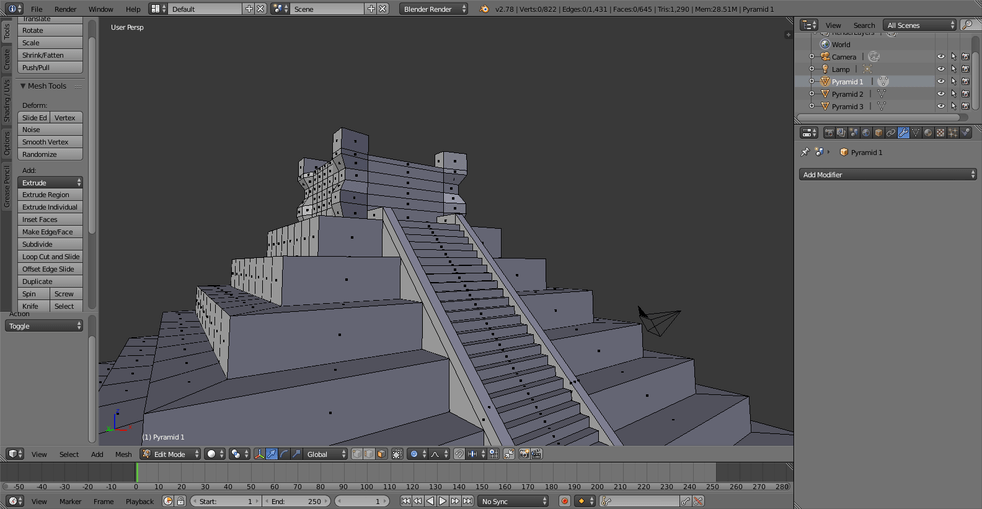Toggle Camera visibility eye in outliner
This screenshot has height=509, width=982.
pos(940,57)
